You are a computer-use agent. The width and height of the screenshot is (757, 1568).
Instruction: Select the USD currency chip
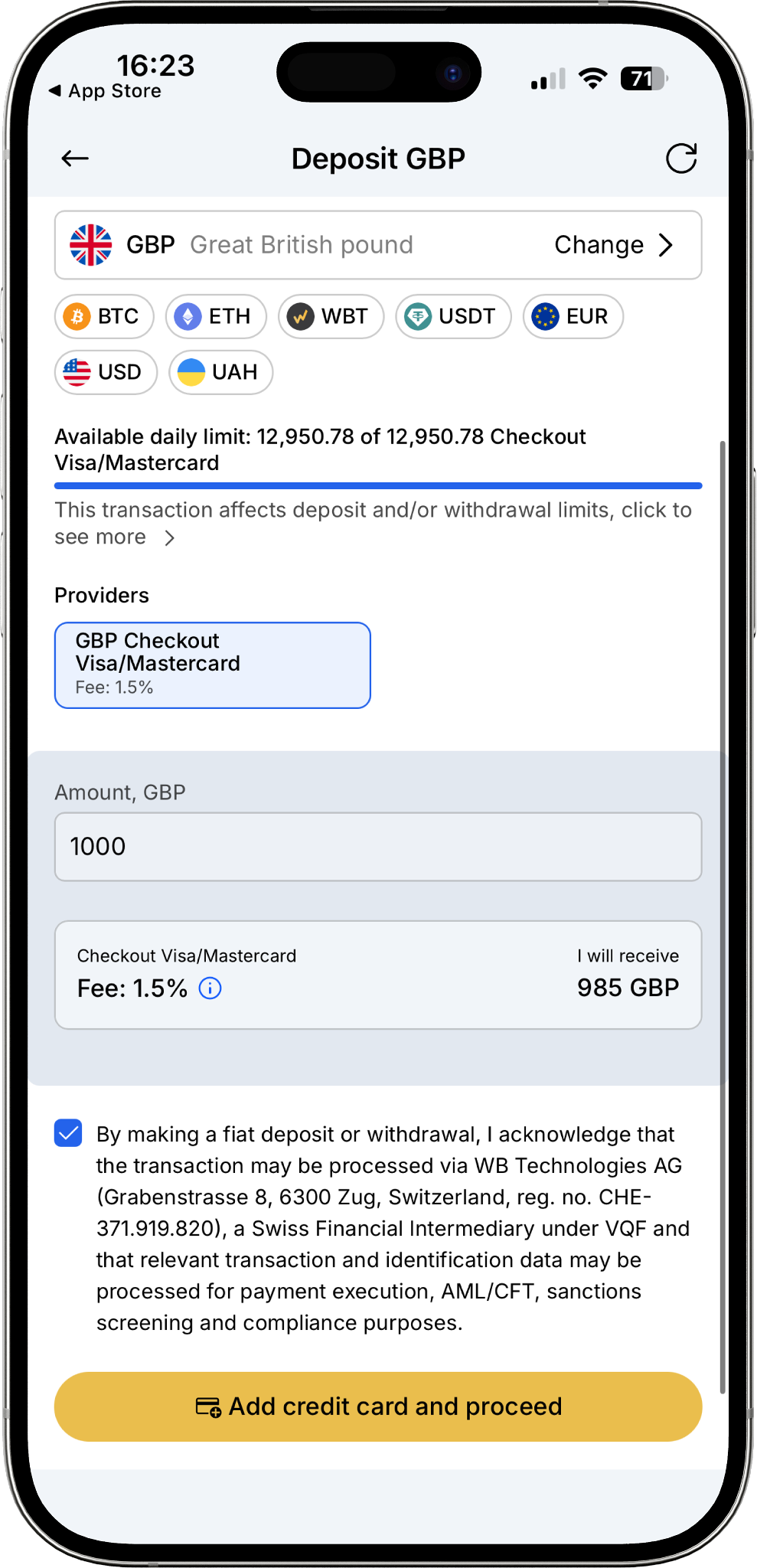[106, 372]
